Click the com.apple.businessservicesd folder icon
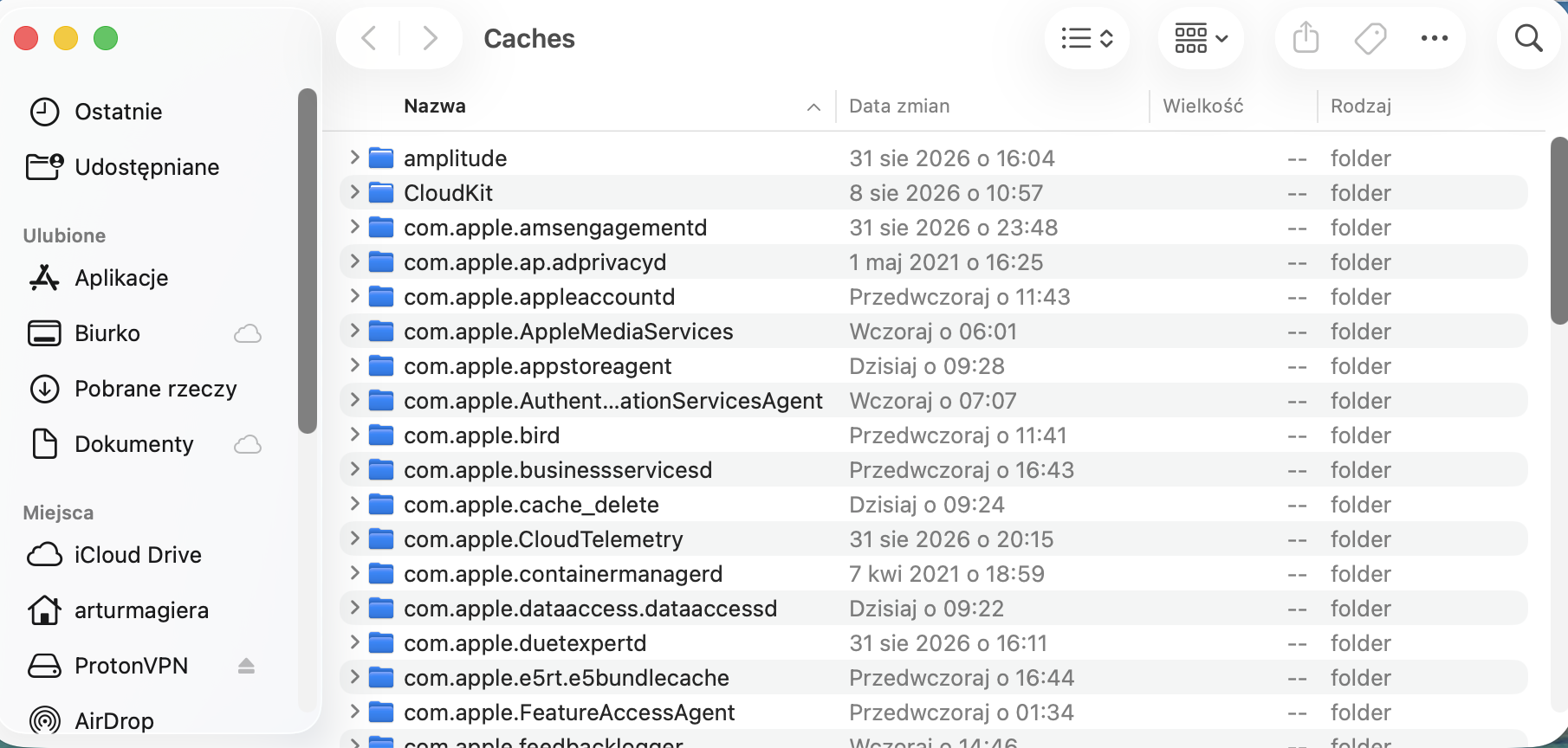This screenshot has height=748, width=1568. 381,469
